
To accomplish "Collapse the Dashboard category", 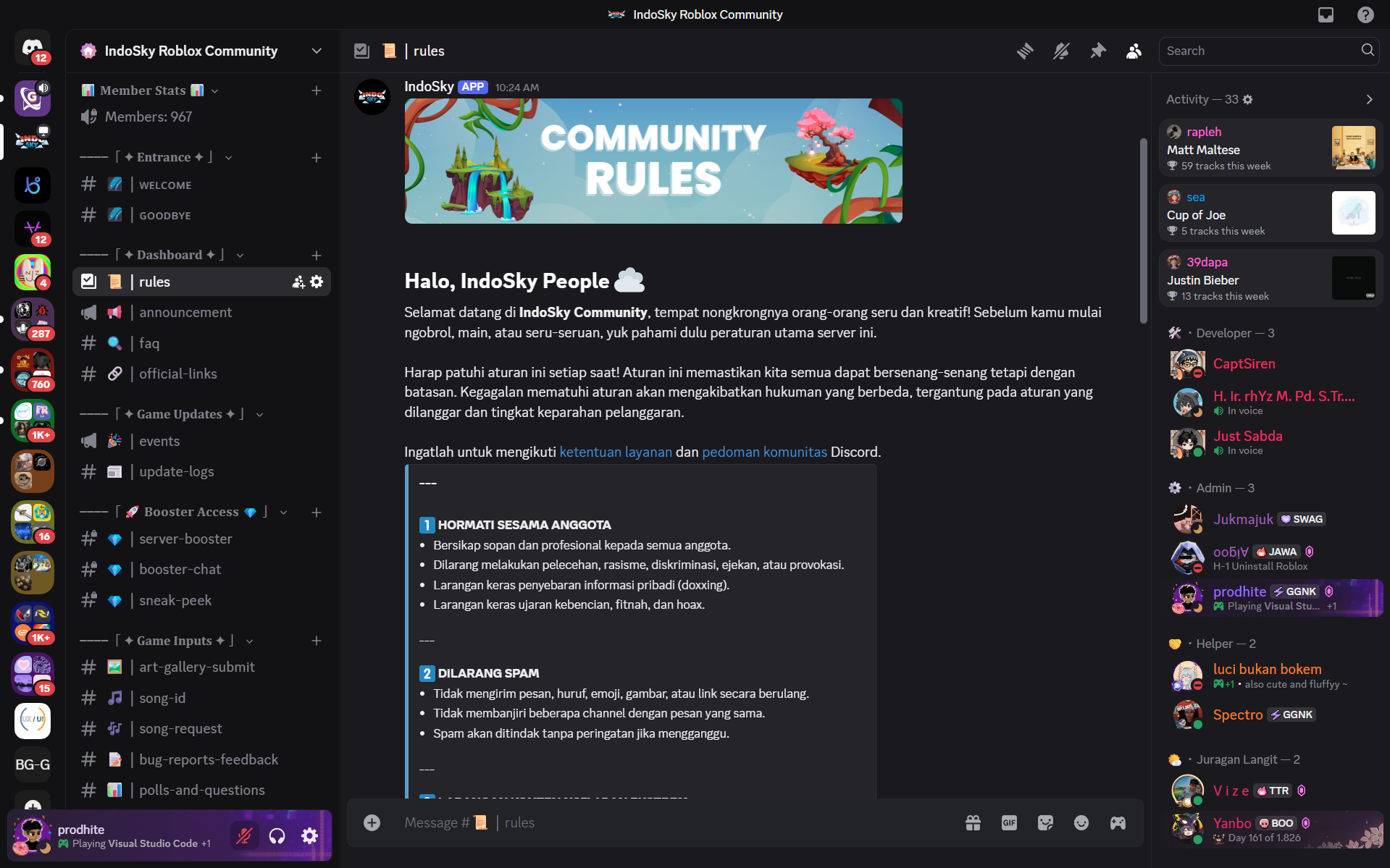I will point(162,255).
